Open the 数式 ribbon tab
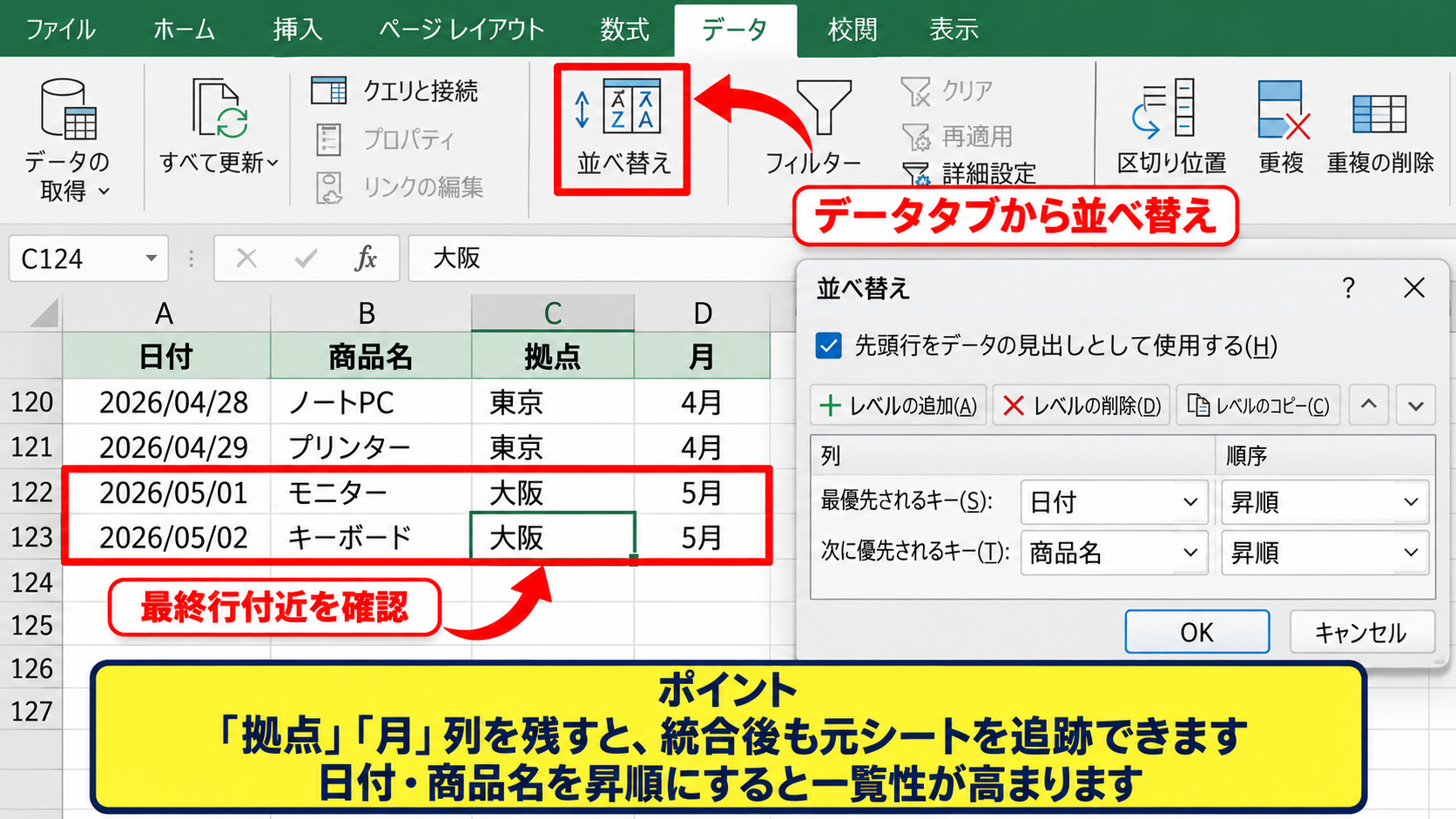The width and height of the screenshot is (1456, 819). tap(624, 30)
